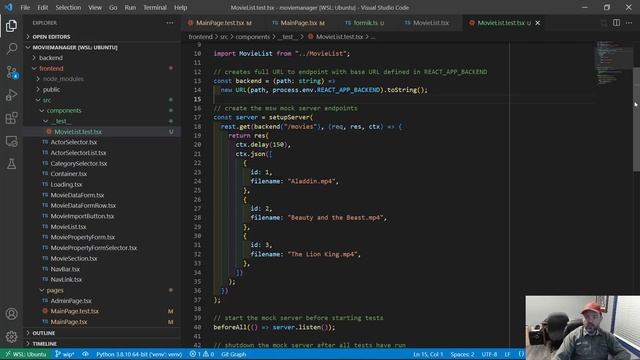The height and width of the screenshot is (360, 640).
Task: Open the Run menu
Action: [x=130, y=7]
